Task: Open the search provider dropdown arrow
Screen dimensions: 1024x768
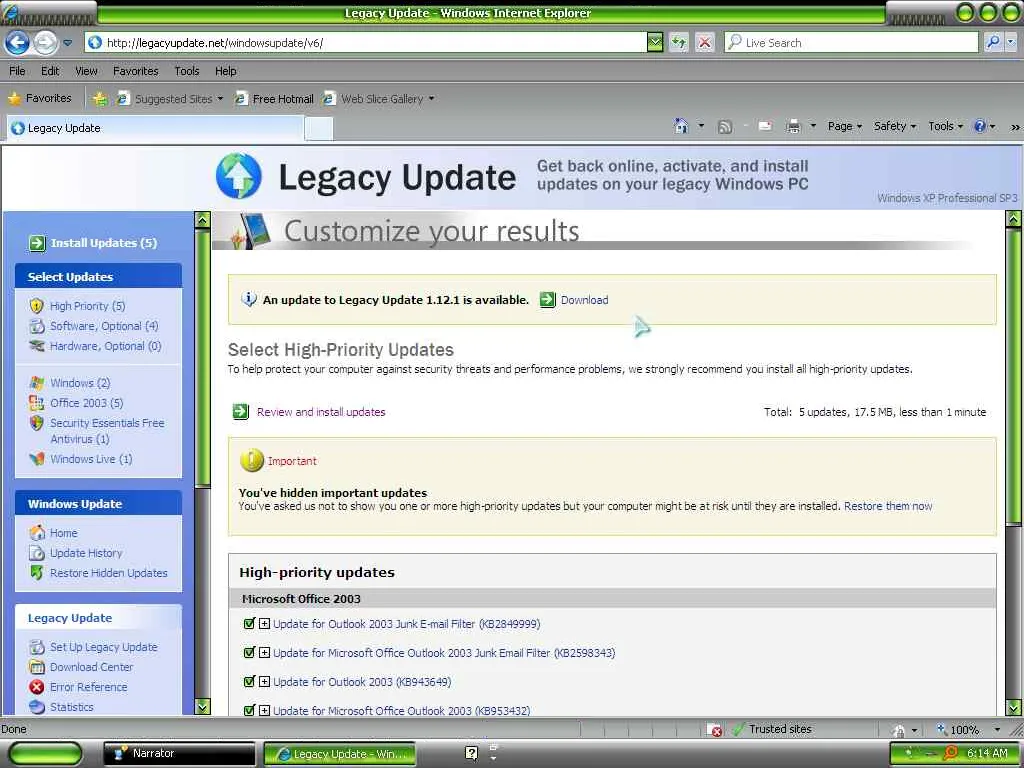Action: (1011, 42)
